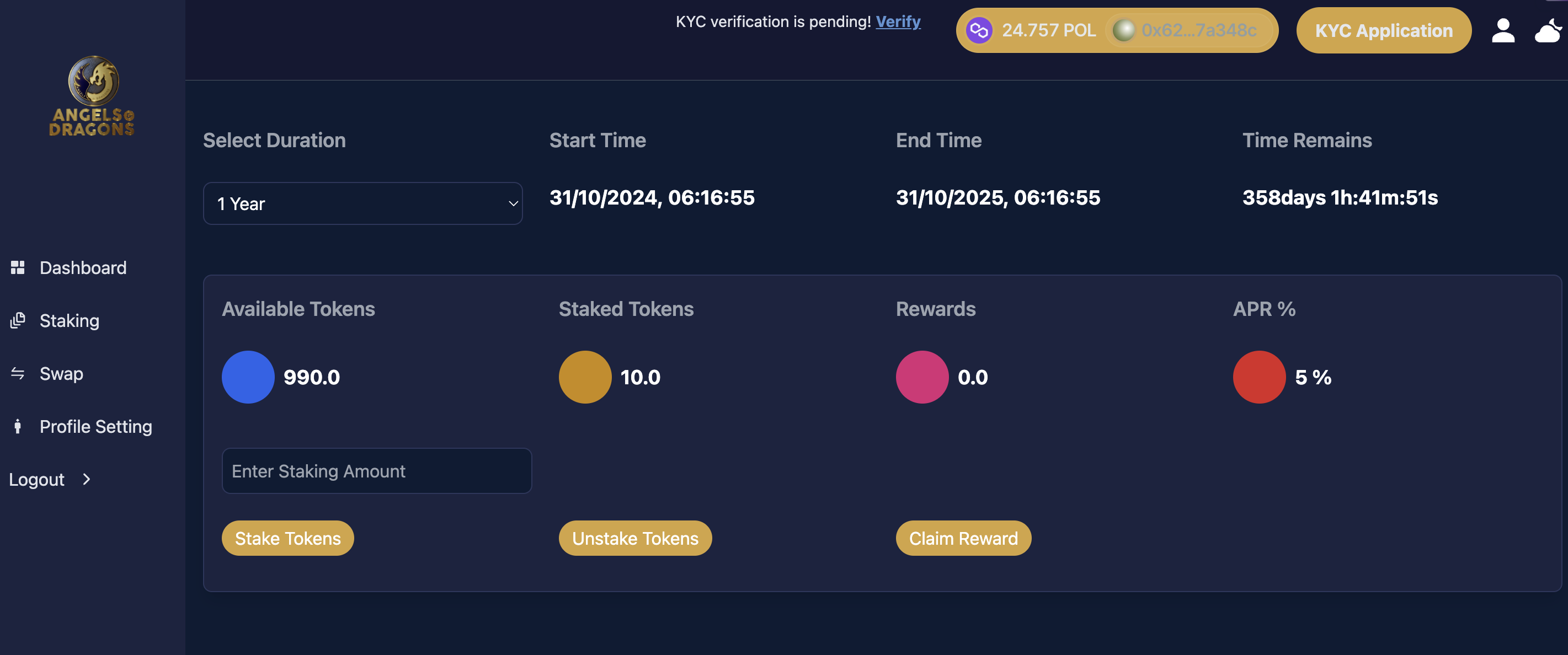Click the Angels & Dragons logo
The height and width of the screenshot is (655, 1568).
pos(92,96)
